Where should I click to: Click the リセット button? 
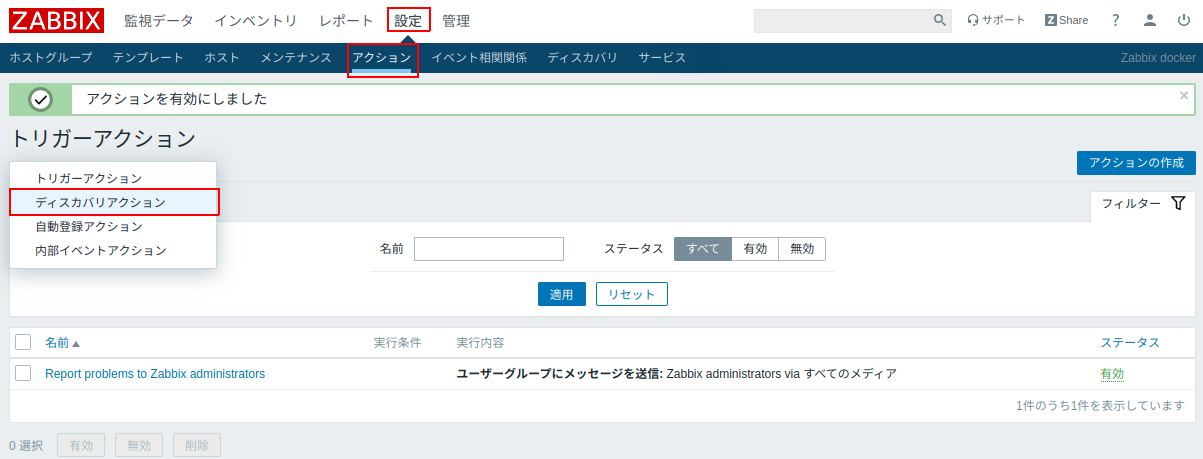coord(632,294)
